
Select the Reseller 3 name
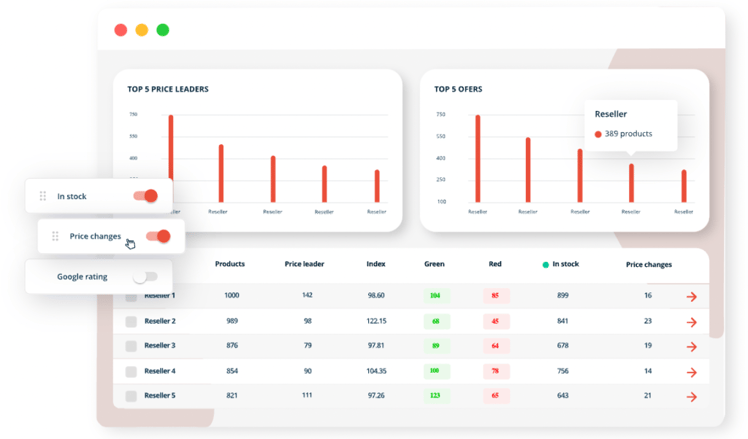coord(160,345)
